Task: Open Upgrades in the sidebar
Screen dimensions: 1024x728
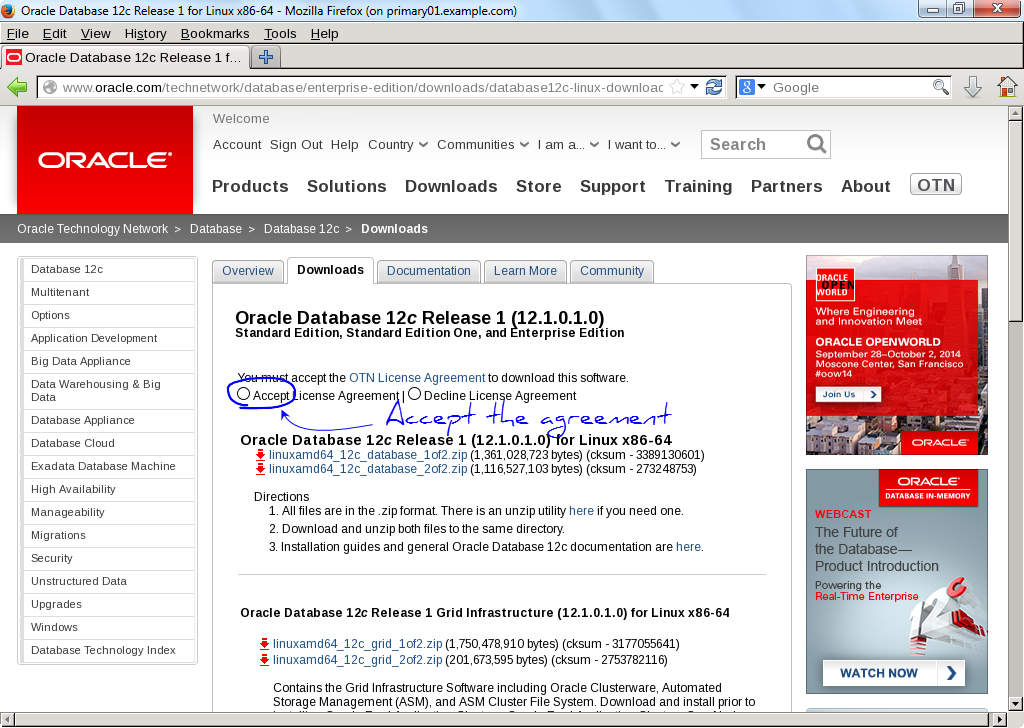Action: click(x=109, y=604)
